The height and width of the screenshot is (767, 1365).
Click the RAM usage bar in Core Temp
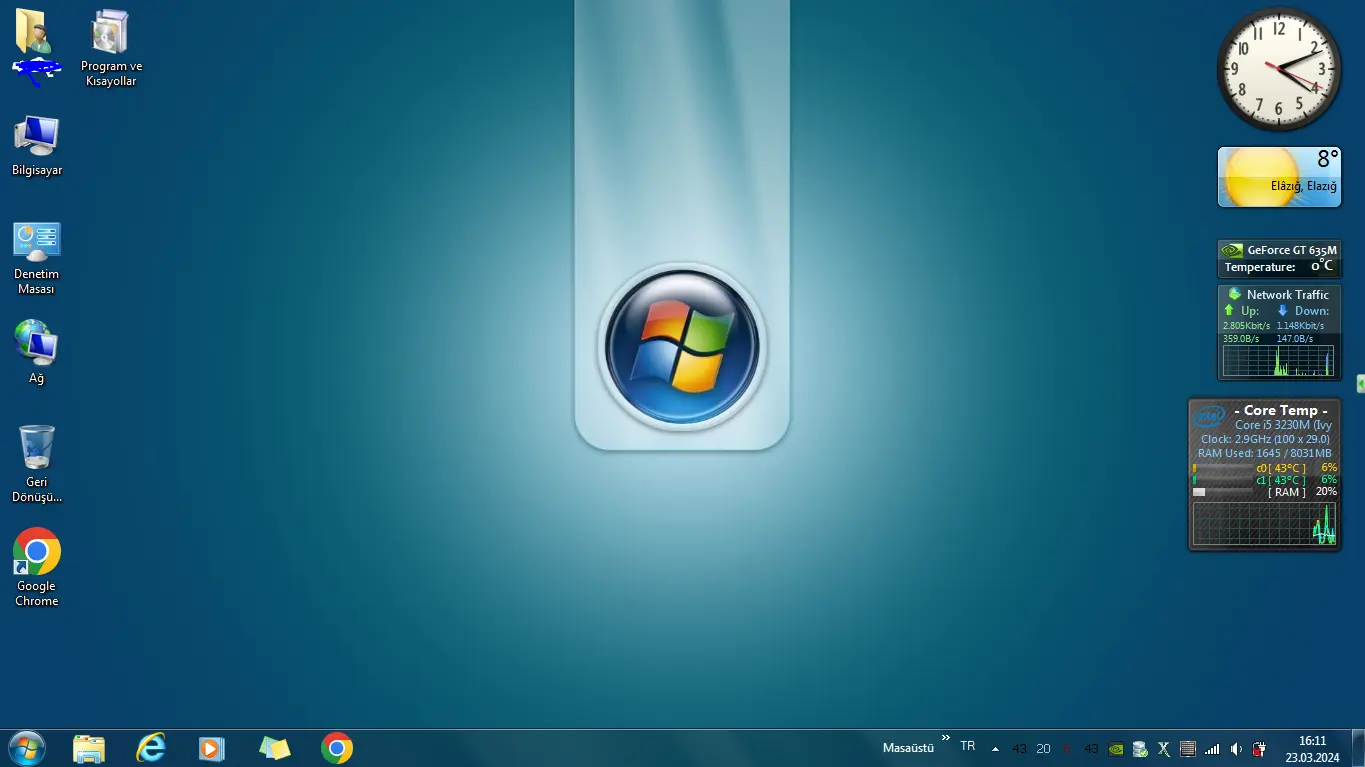1222,492
